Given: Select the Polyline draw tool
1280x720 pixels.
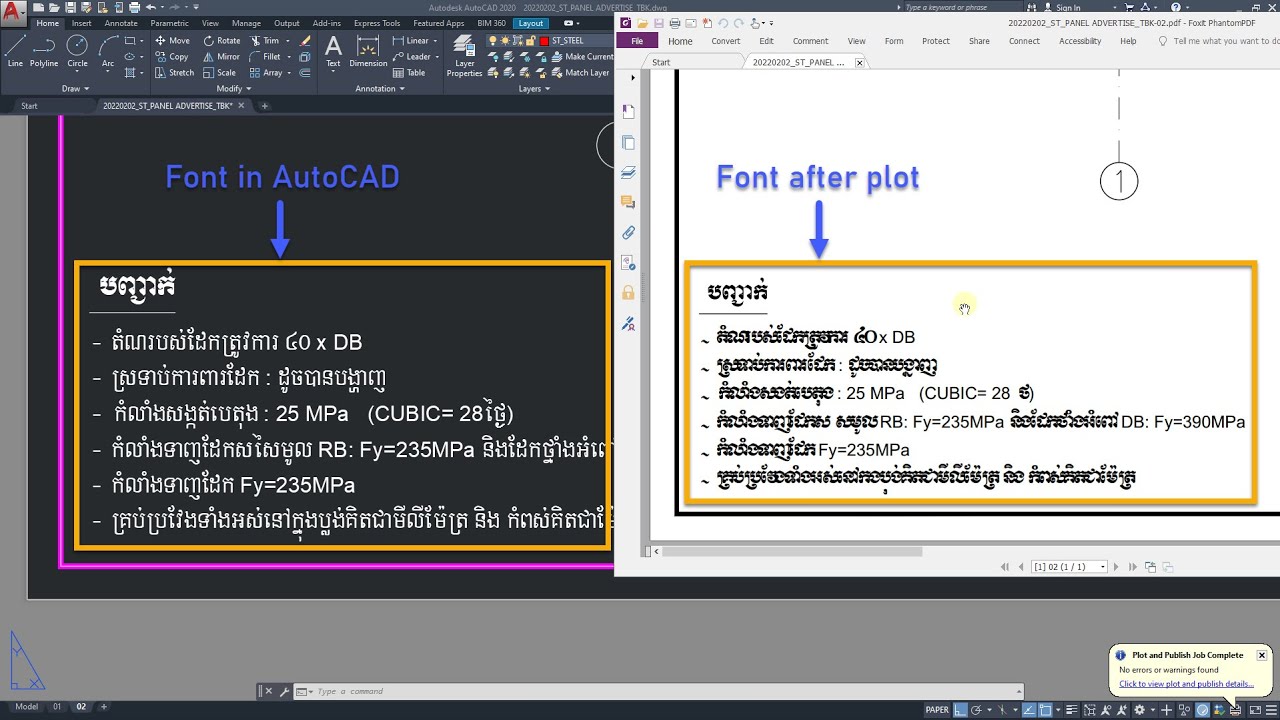Looking at the screenshot, I should pos(44,51).
